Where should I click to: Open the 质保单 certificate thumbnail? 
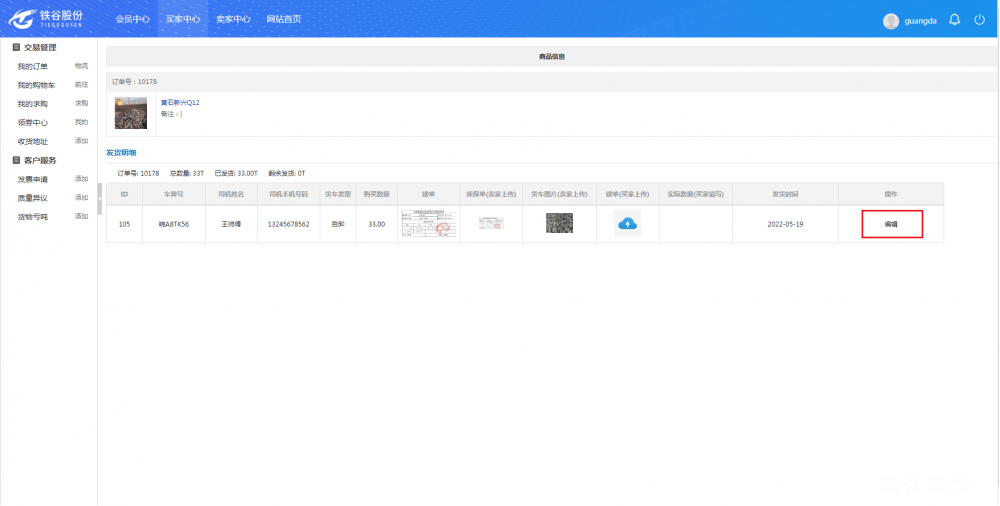click(490, 224)
